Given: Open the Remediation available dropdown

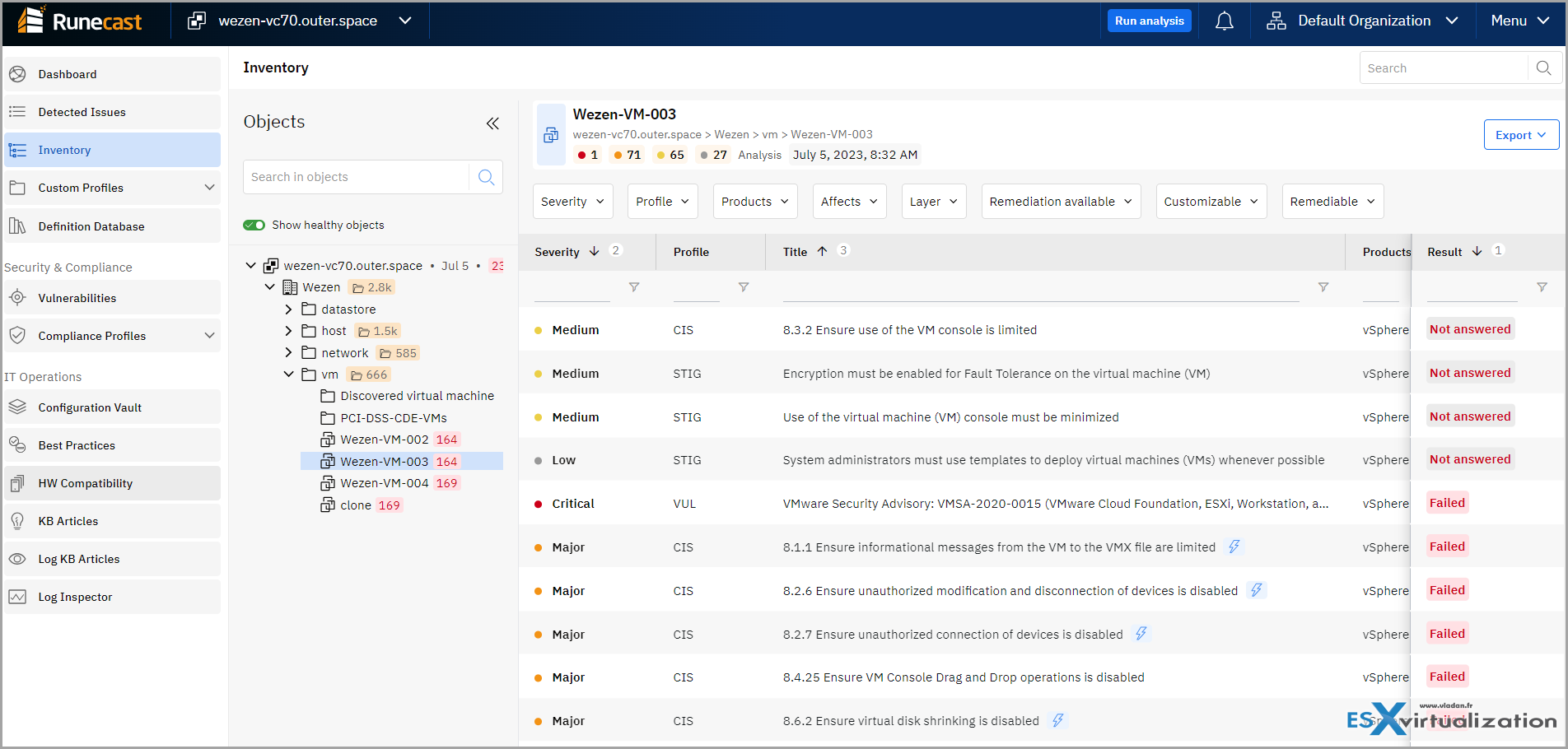Looking at the screenshot, I should pyautogui.click(x=1061, y=202).
